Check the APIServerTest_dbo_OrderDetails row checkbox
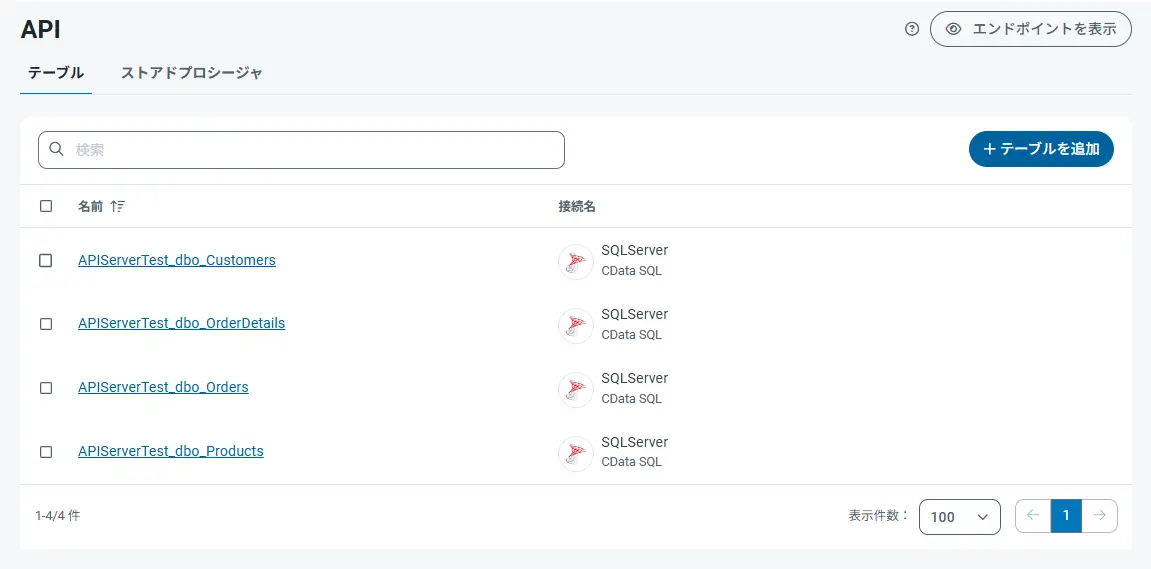Image resolution: width=1151 pixels, height=569 pixels. 46,324
